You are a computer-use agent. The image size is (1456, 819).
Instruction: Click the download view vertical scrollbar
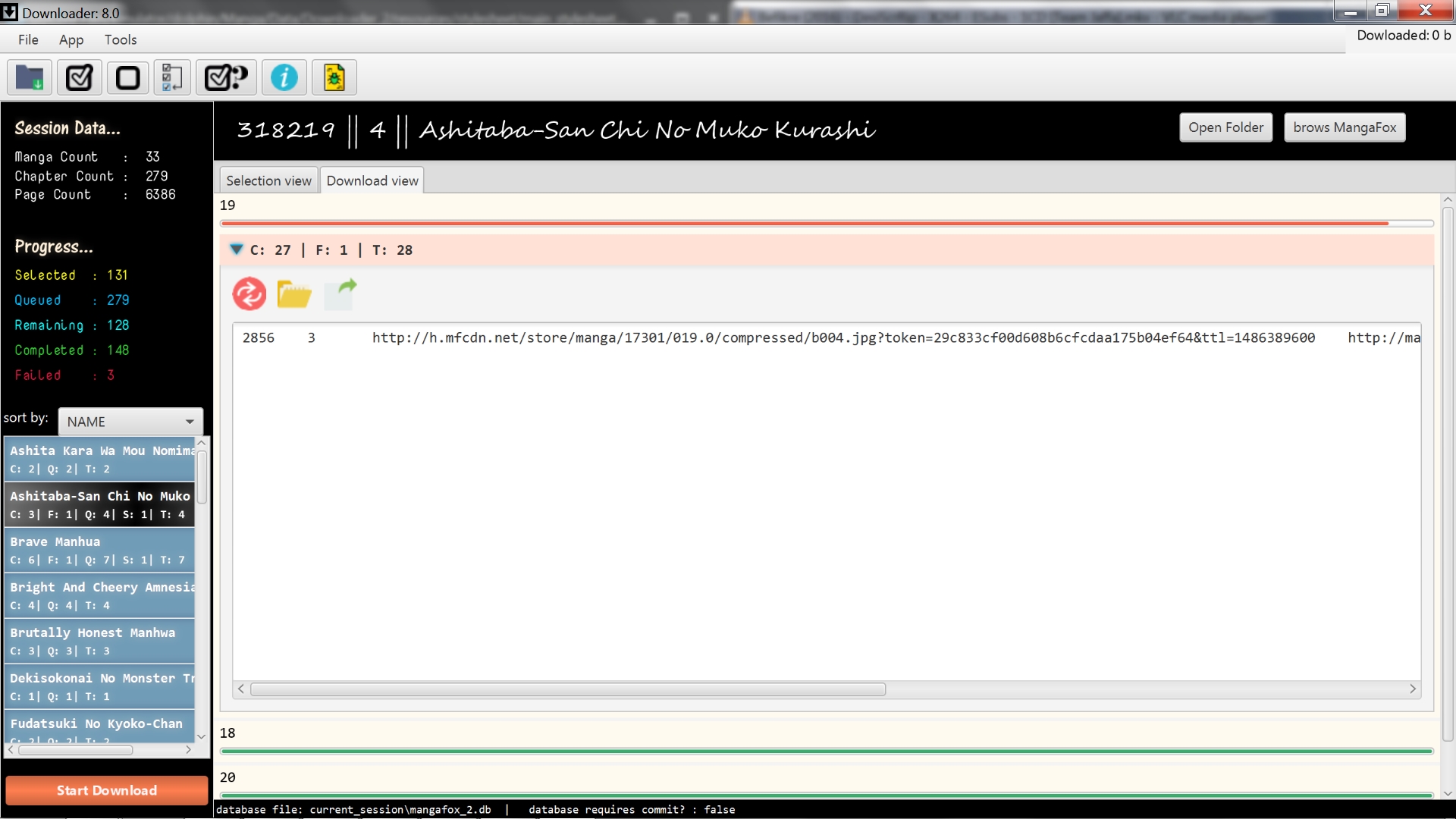(1448, 474)
